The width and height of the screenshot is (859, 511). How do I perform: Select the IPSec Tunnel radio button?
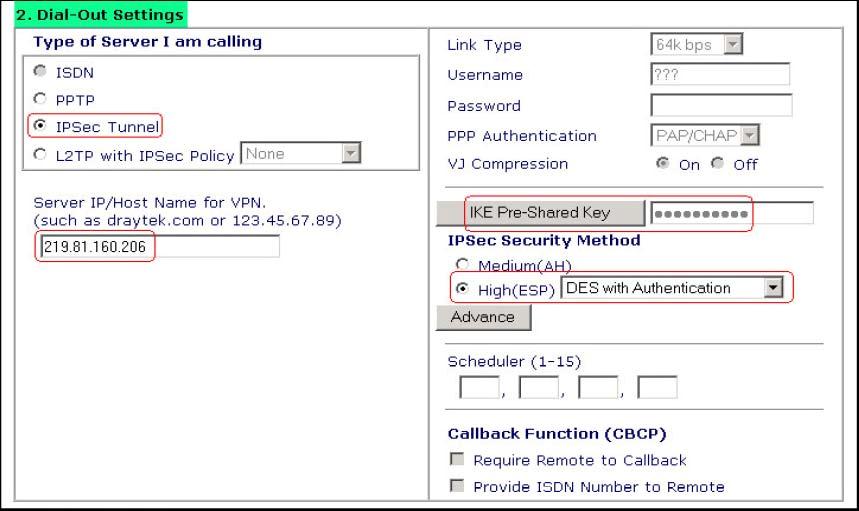click(x=40, y=127)
